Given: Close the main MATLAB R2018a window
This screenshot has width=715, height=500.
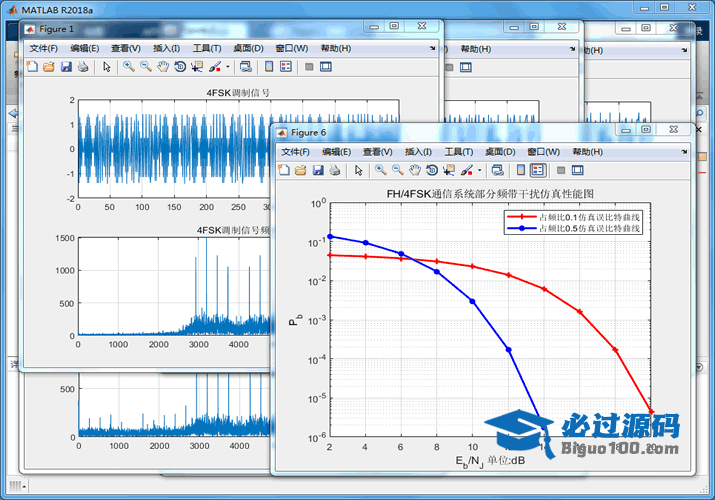Looking at the screenshot, I should click(692, 7).
